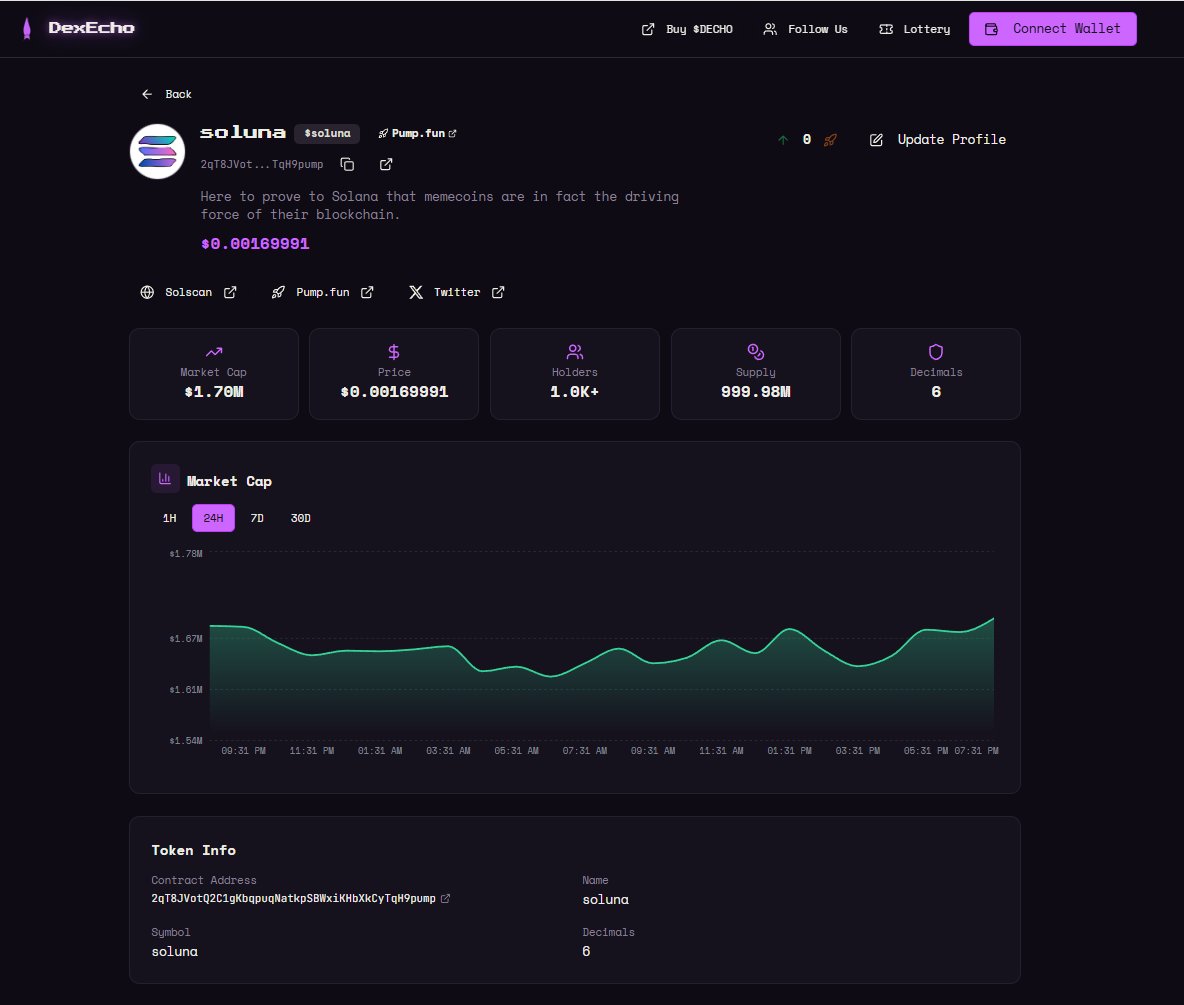Click the chart line near 01:31 PM peak

coord(790,629)
